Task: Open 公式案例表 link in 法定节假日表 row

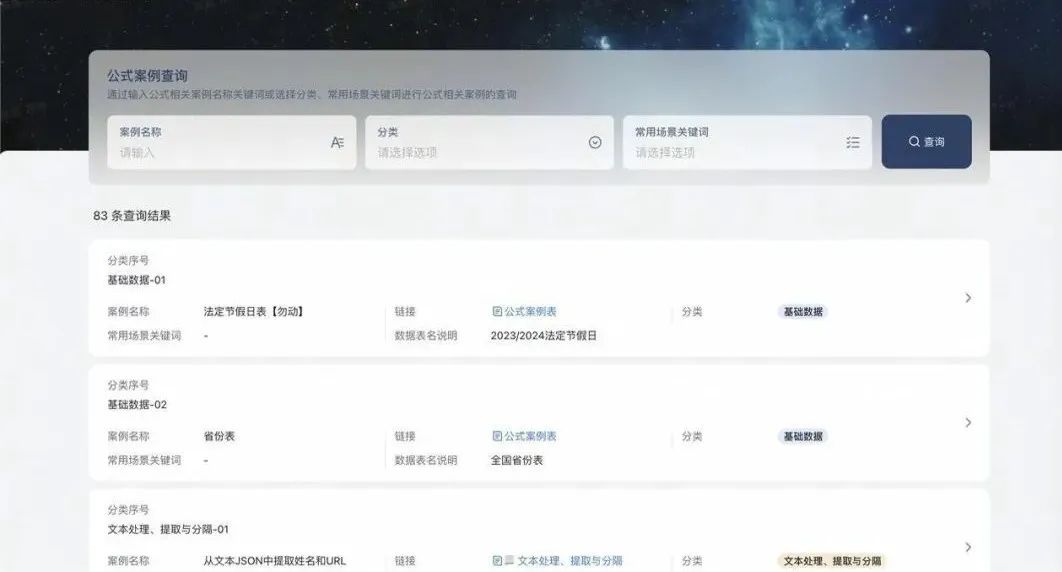Action: [x=530, y=312]
